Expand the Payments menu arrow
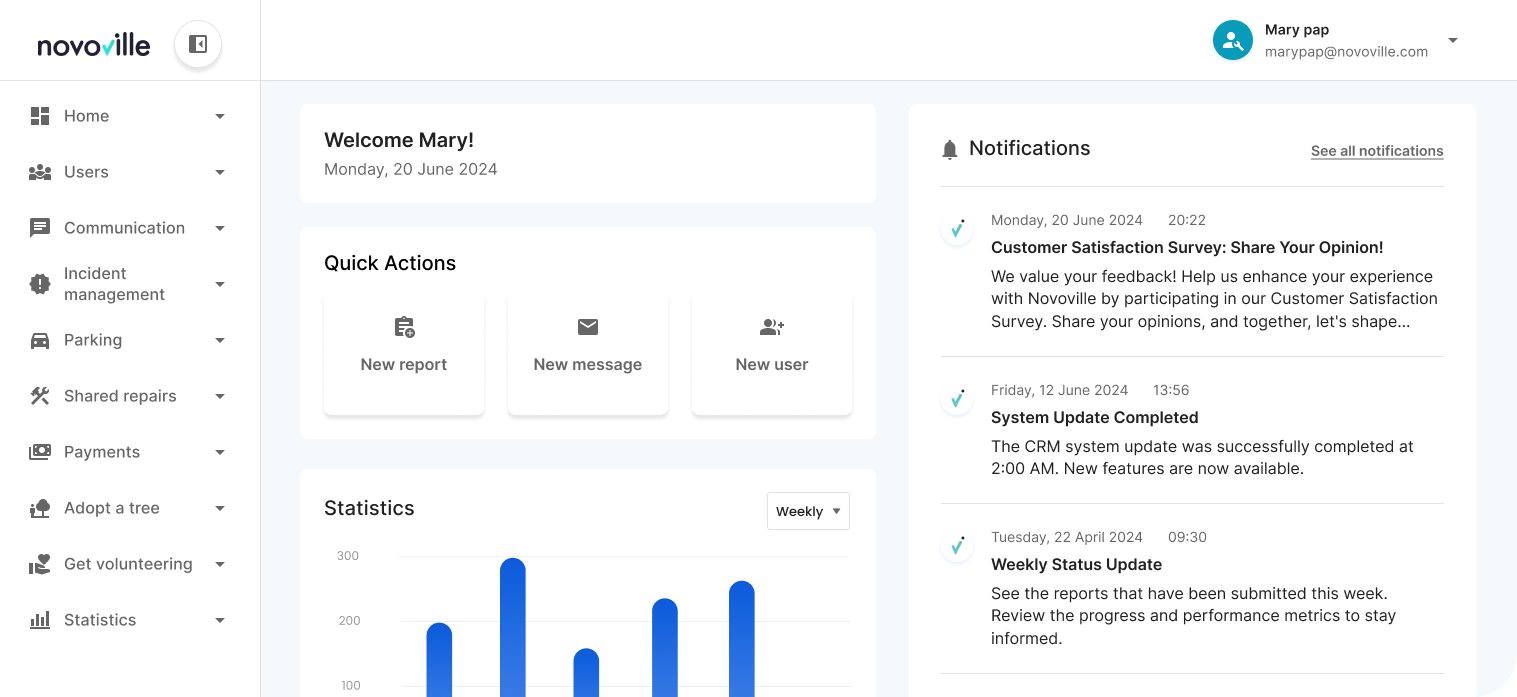1517x697 pixels. tap(220, 452)
